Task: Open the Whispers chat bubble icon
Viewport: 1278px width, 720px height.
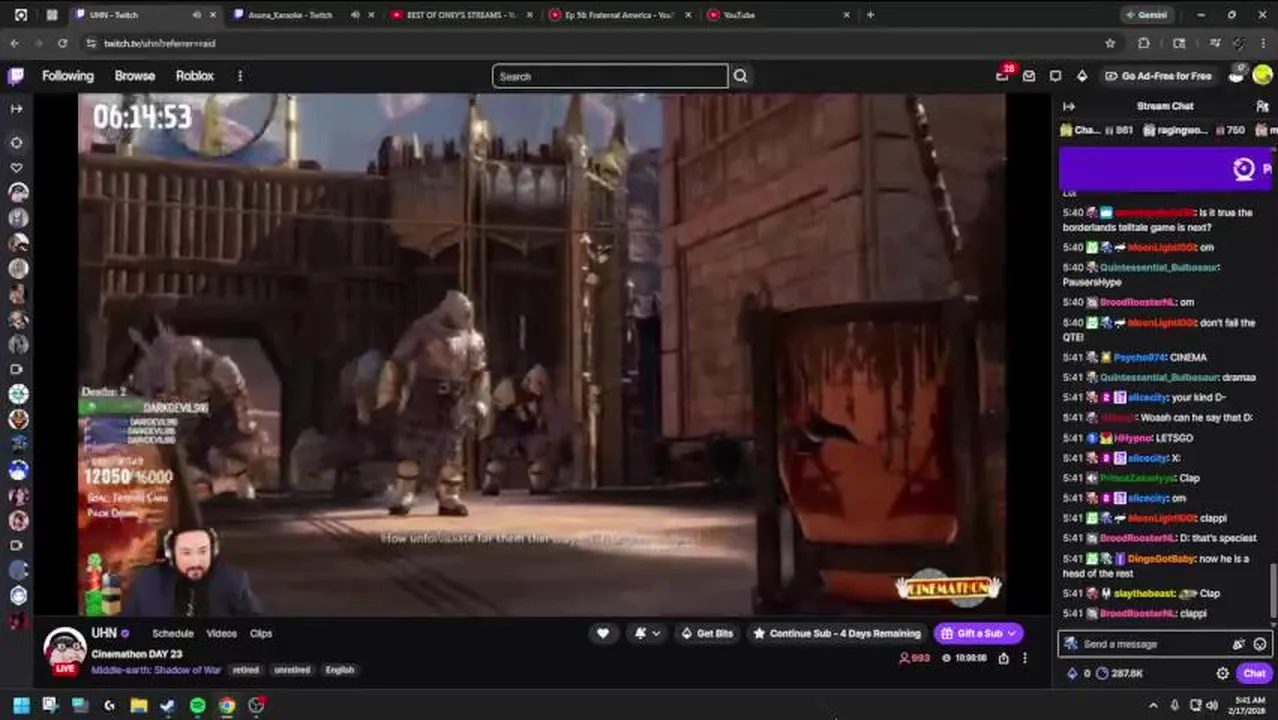Action: click(1055, 76)
